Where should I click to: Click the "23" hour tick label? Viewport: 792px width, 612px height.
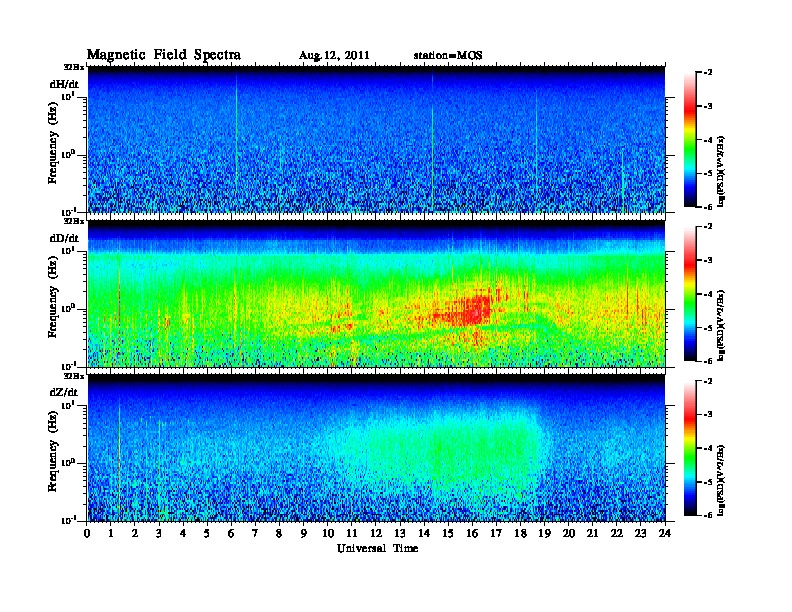[x=641, y=533]
